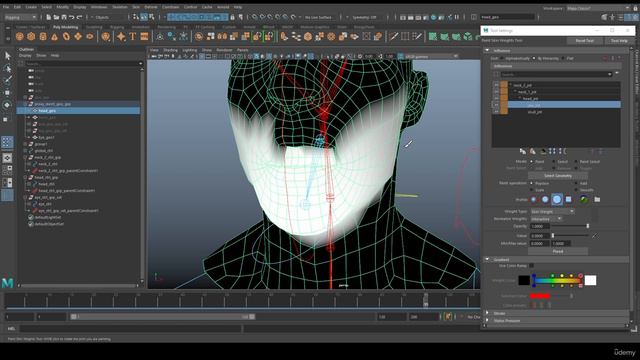640x360 pixels.
Task: Click the Select Geometry button
Action: click(x=558, y=176)
